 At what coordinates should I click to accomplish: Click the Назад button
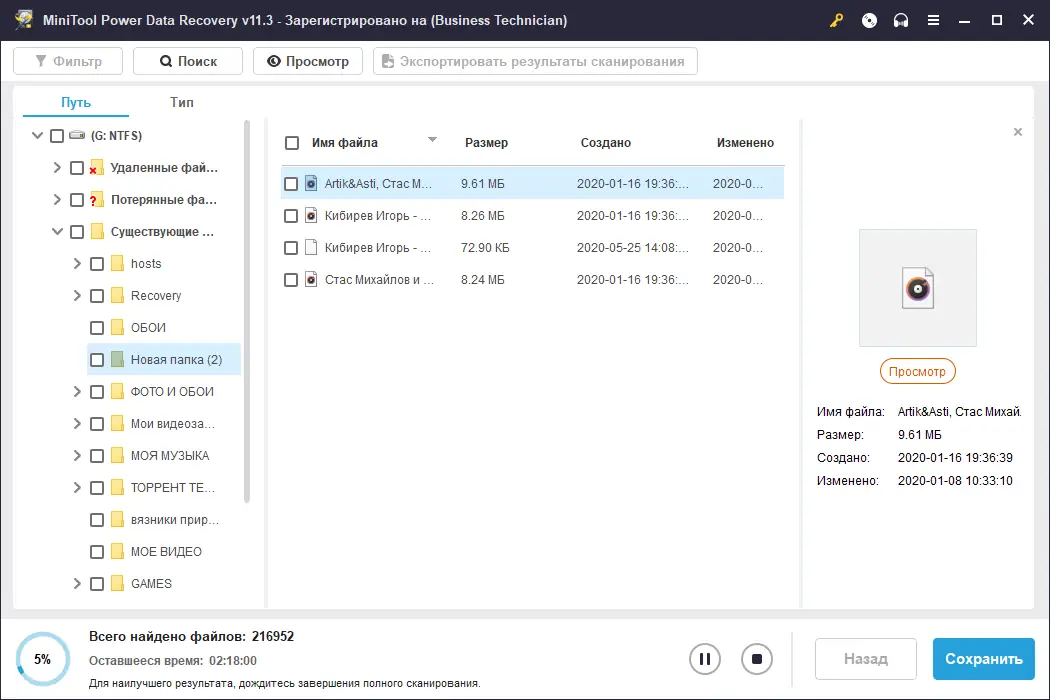(866, 659)
